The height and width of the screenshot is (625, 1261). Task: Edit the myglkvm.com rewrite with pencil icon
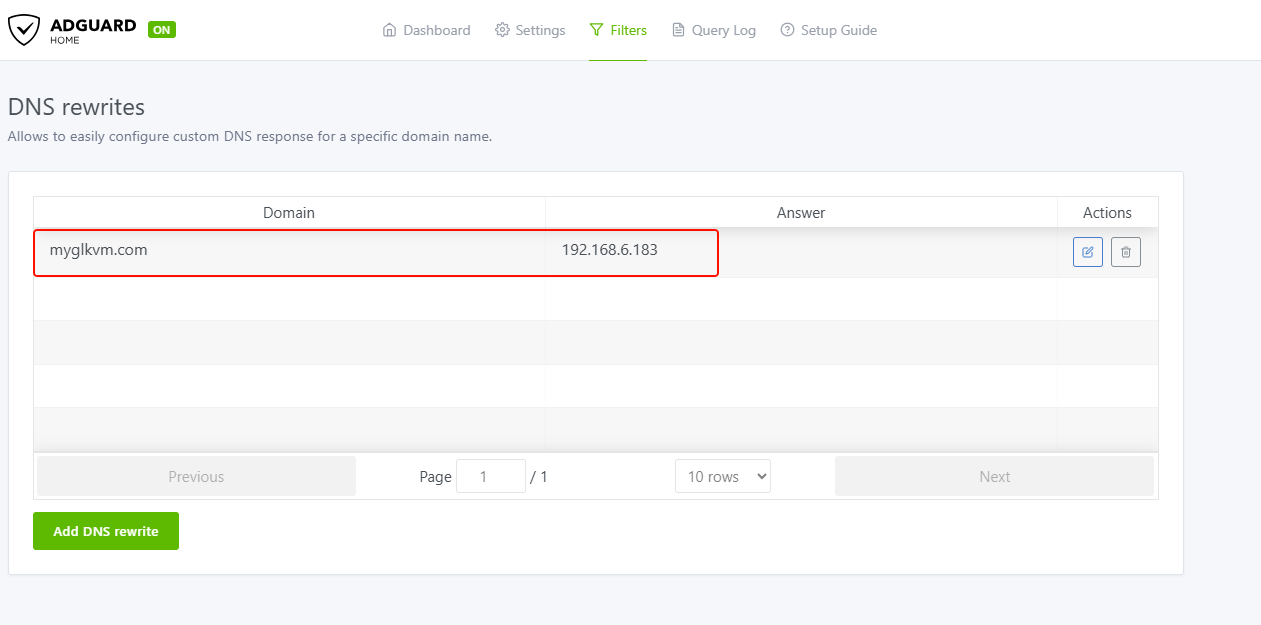coord(1088,252)
